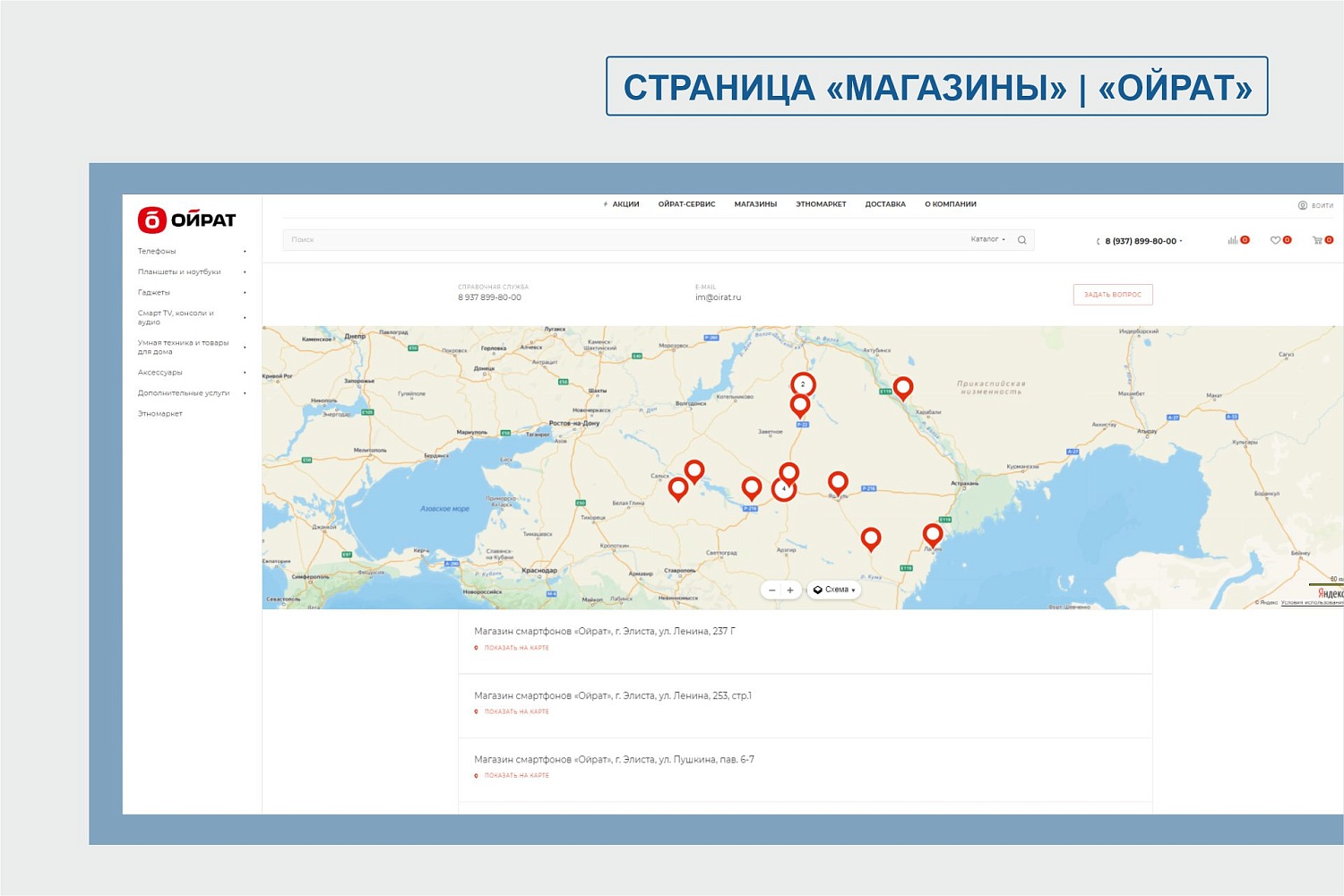The width and height of the screenshot is (1344, 896).
Task: Select the map pin above Р-216 road sign
Action: pyautogui.click(x=752, y=487)
